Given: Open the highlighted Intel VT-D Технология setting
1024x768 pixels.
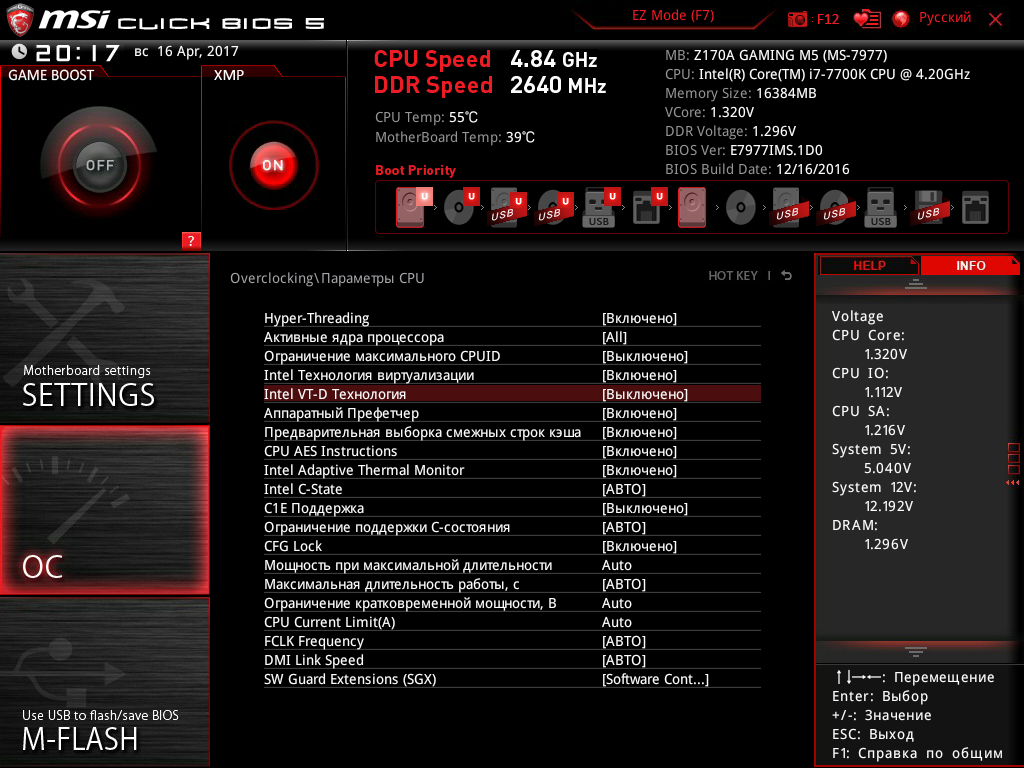Looking at the screenshot, I should tap(512, 394).
